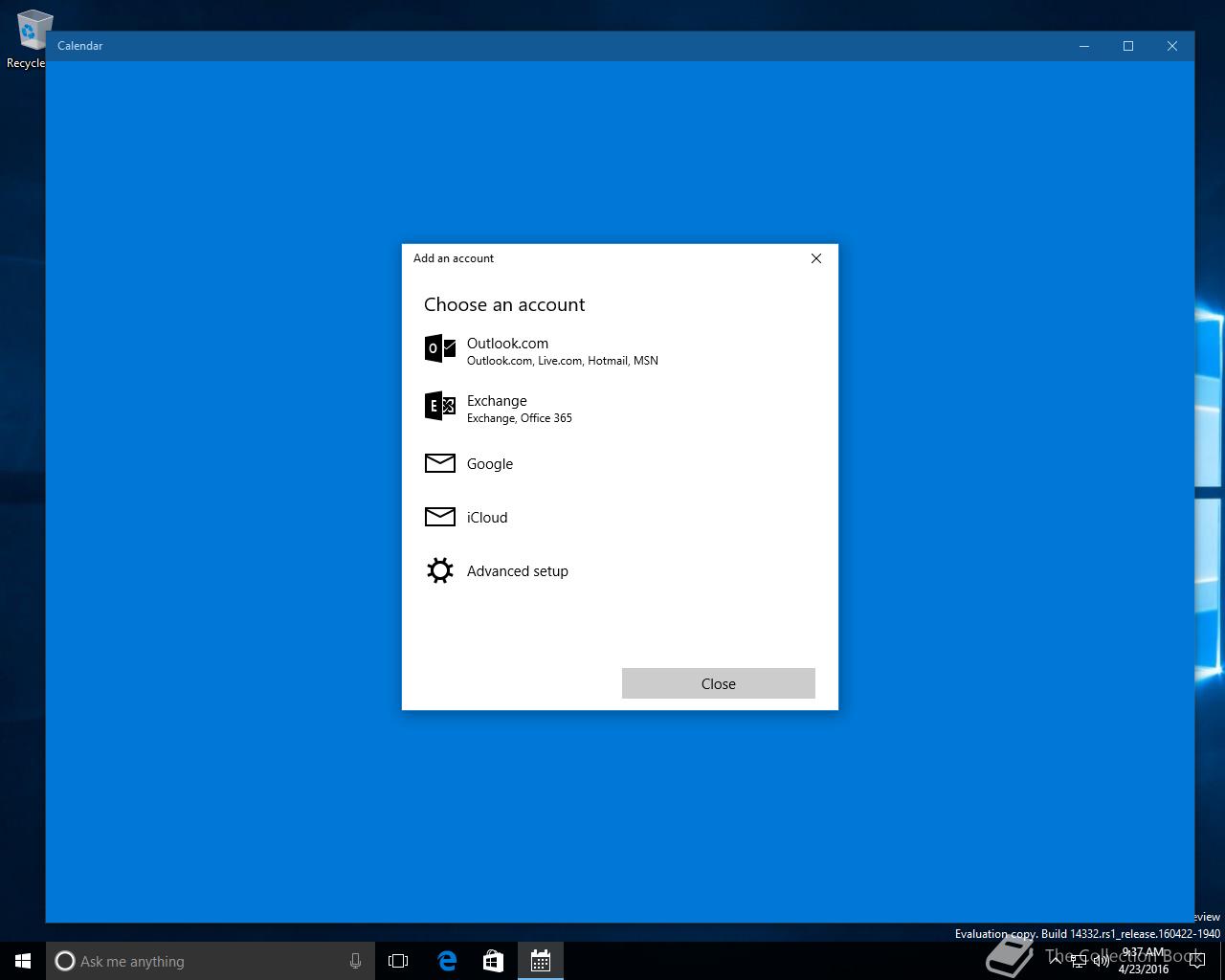Click the Close button in dialog
Viewport: 1225px width, 980px height.
(719, 683)
